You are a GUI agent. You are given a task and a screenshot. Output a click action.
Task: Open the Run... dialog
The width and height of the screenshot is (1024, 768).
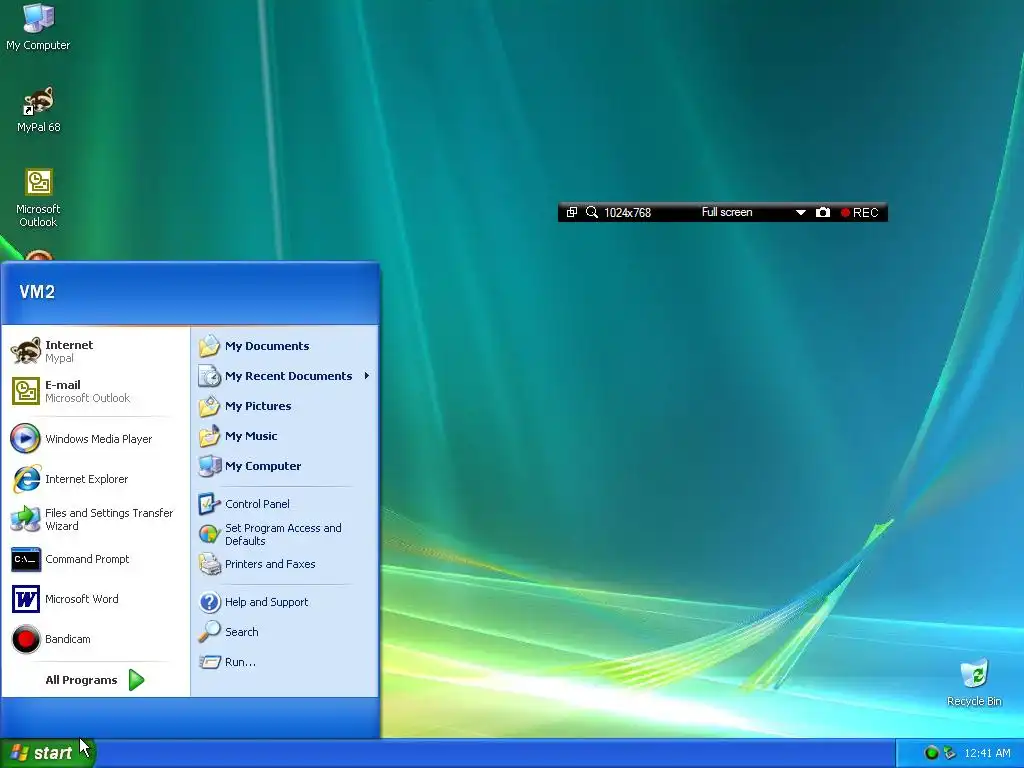click(284, 662)
